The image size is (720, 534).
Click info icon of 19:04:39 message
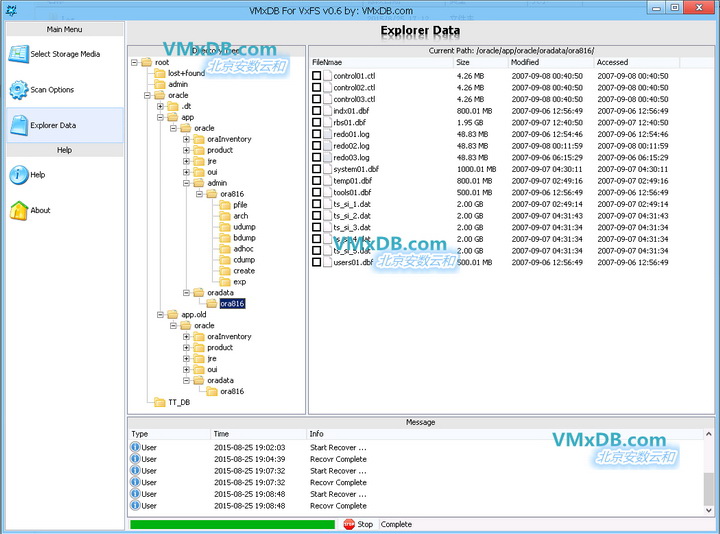tap(135, 459)
